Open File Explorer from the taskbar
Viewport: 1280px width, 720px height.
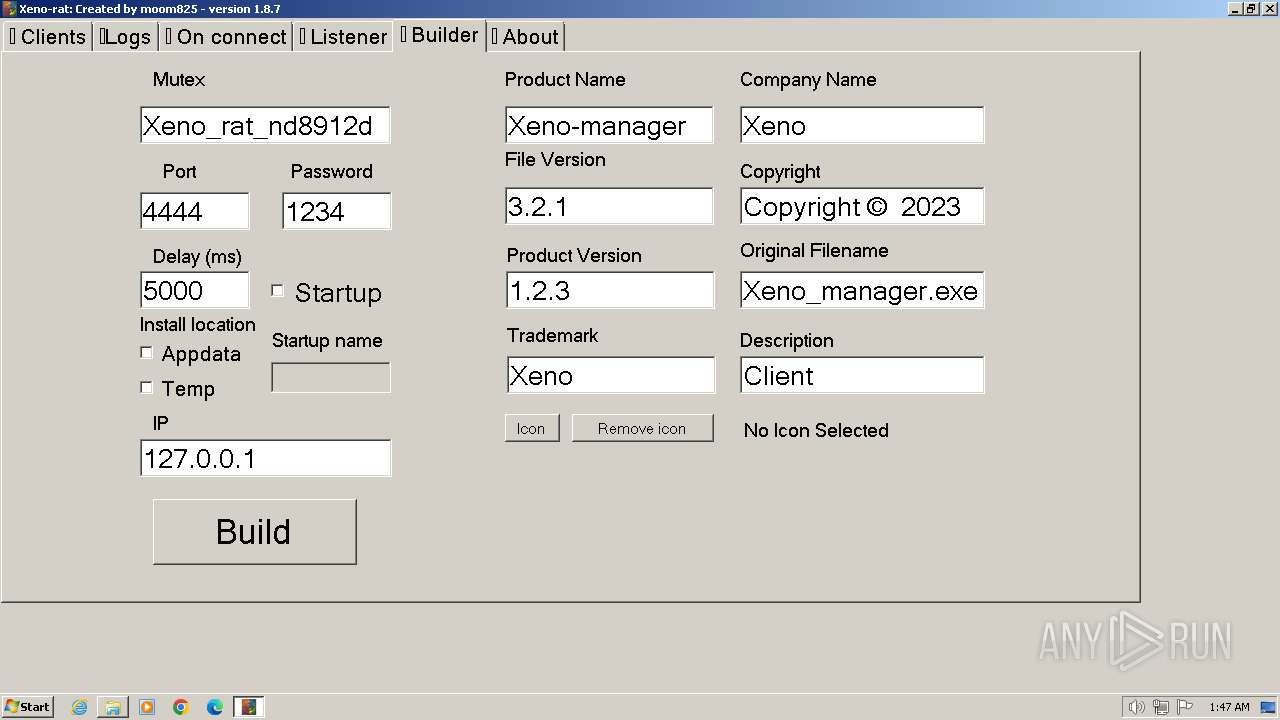point(113,707)
